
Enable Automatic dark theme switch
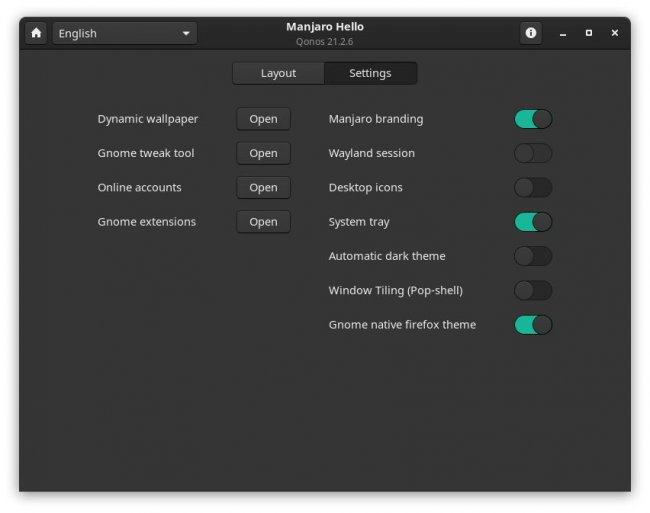coord(533,256)
